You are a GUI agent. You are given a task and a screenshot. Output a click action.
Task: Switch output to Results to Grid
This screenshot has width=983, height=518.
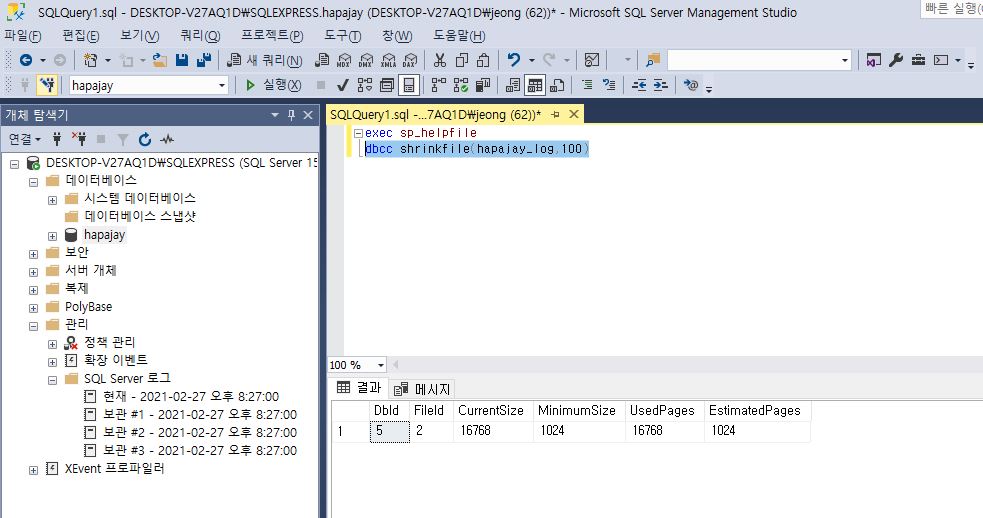(535, 85)
